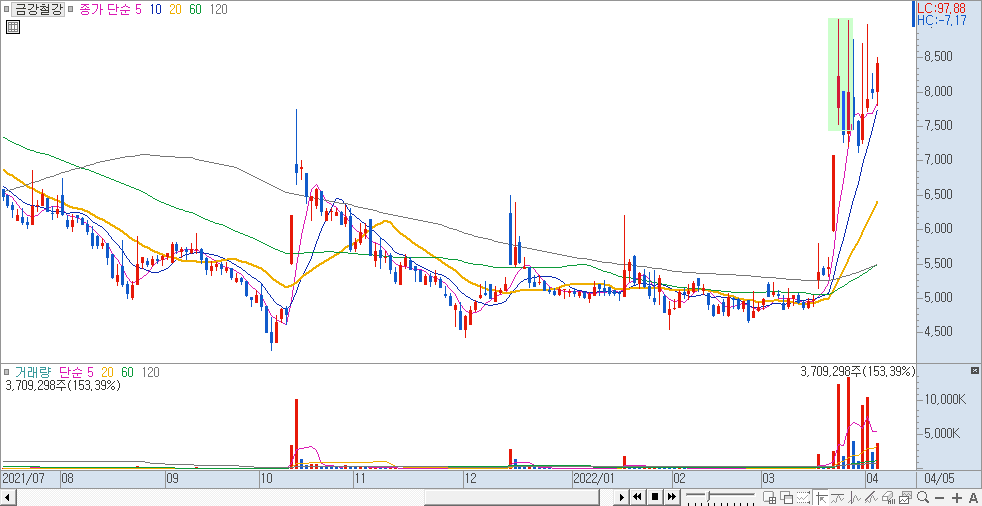Click the replay speed slider handle
982x506 pixels.
pyautogui.click(x=708, y=497)
